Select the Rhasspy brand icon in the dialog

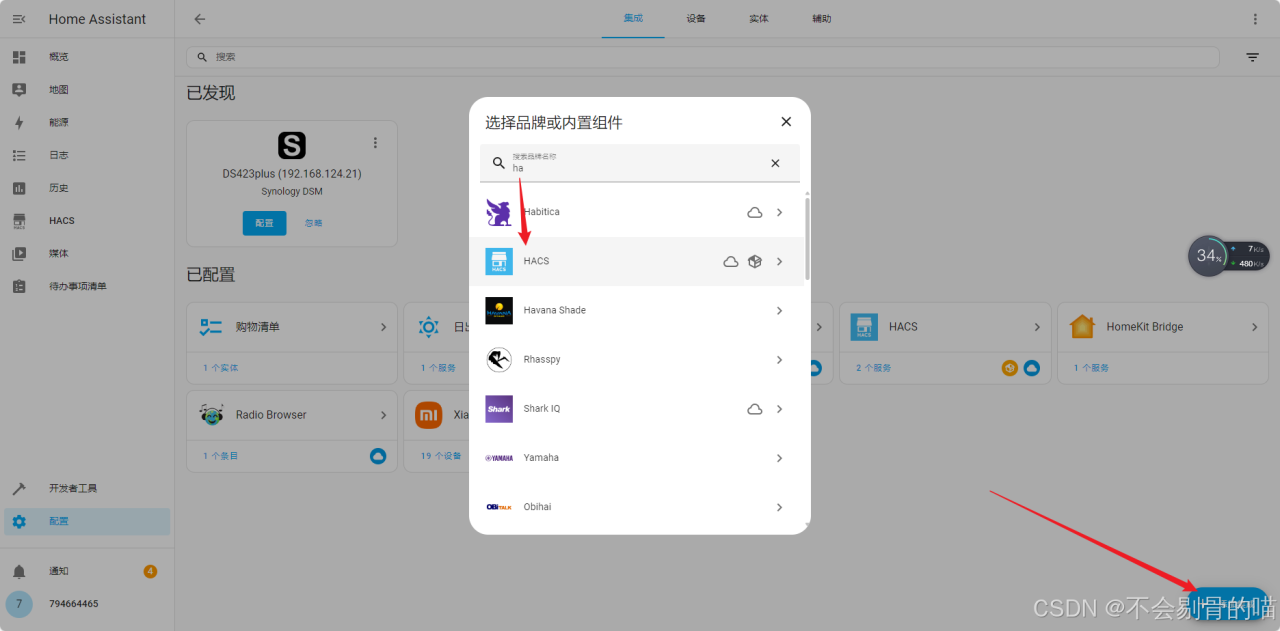pyautogui.click(x=498, y=359)
